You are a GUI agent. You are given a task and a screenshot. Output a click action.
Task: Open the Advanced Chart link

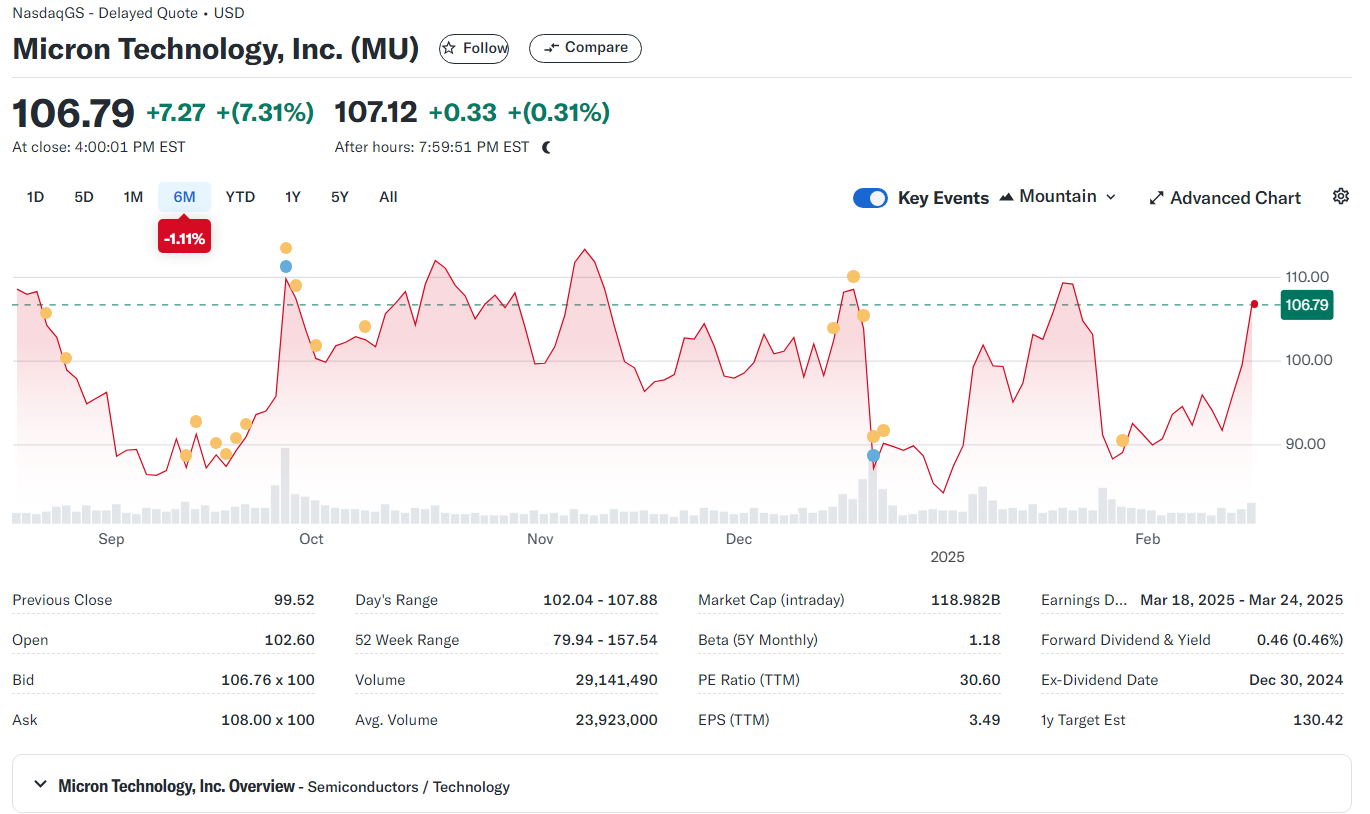tap(1225, 198)
